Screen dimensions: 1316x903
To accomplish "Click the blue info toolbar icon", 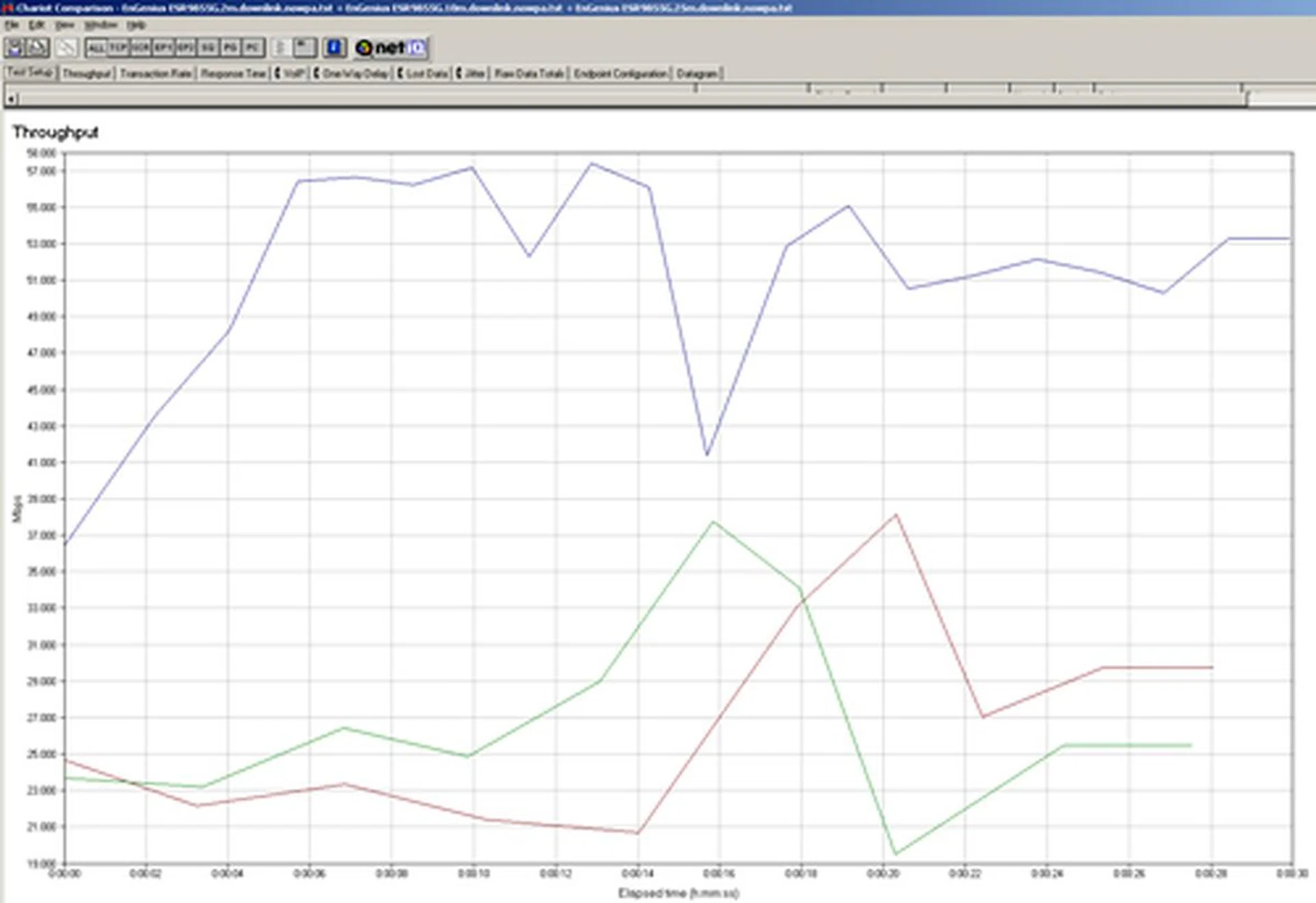I will point(334,48).
